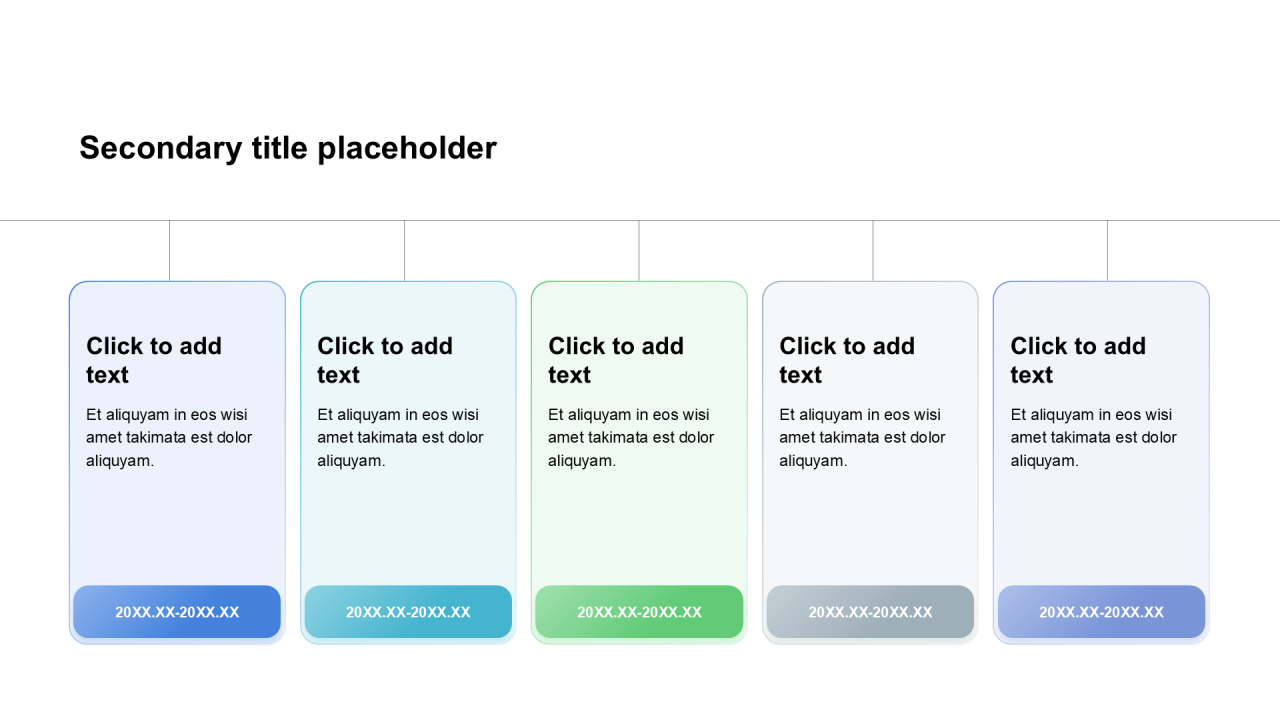
Task: Click the green card's "Click to add text" heading
Action: click(x=616, y=360)
